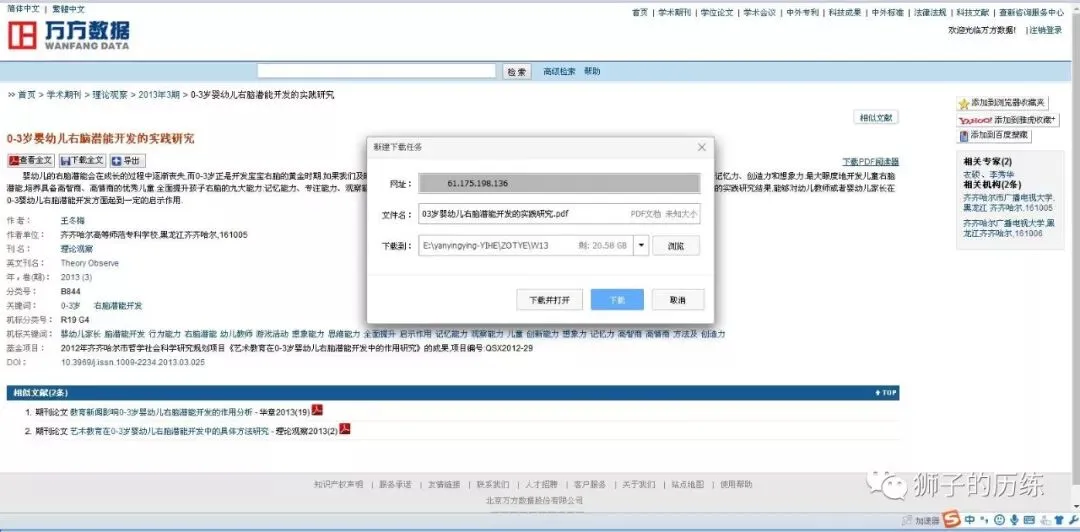Open the similar paper 艺术教育在0-3岁婴幼儿右脑潜能开发中的具体方法研究

pyautogui.click(x=169, y=431)
